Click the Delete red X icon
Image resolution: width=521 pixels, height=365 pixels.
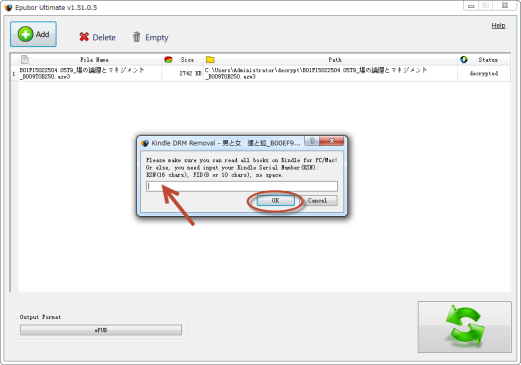point(84,37)
